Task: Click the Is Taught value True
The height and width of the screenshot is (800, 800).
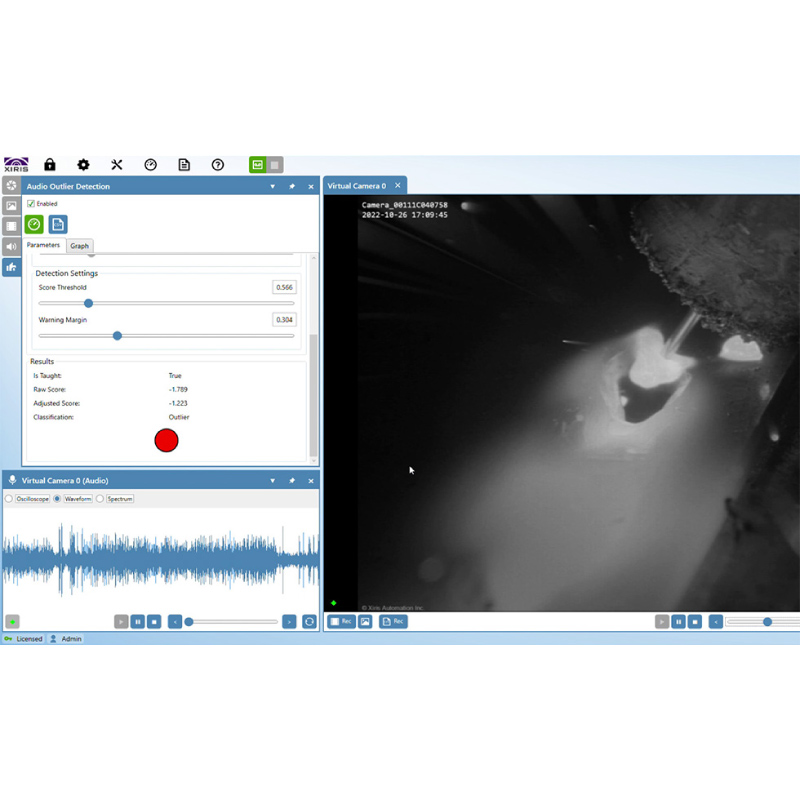Action: [175, 376]
